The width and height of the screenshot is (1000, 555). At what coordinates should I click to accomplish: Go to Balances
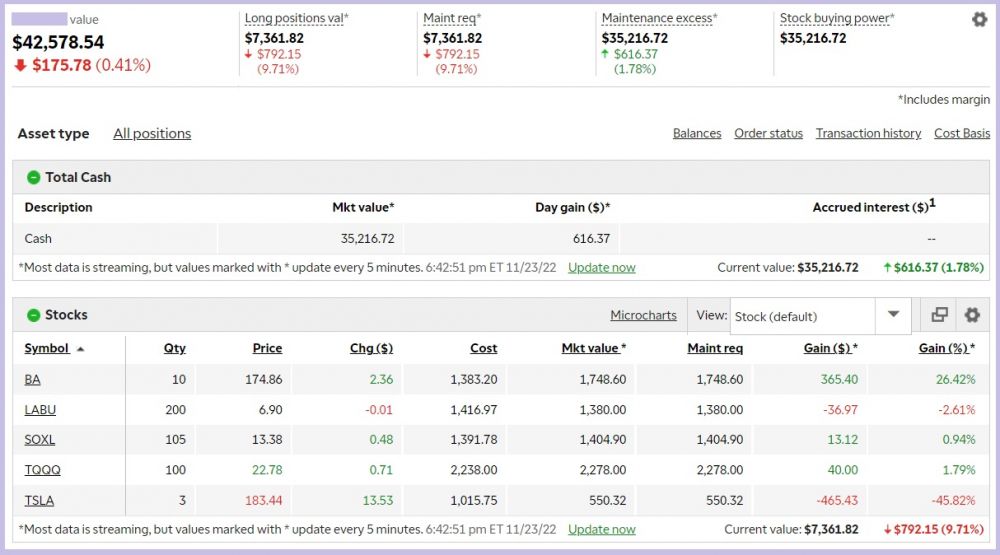click(x=697, y=133)
